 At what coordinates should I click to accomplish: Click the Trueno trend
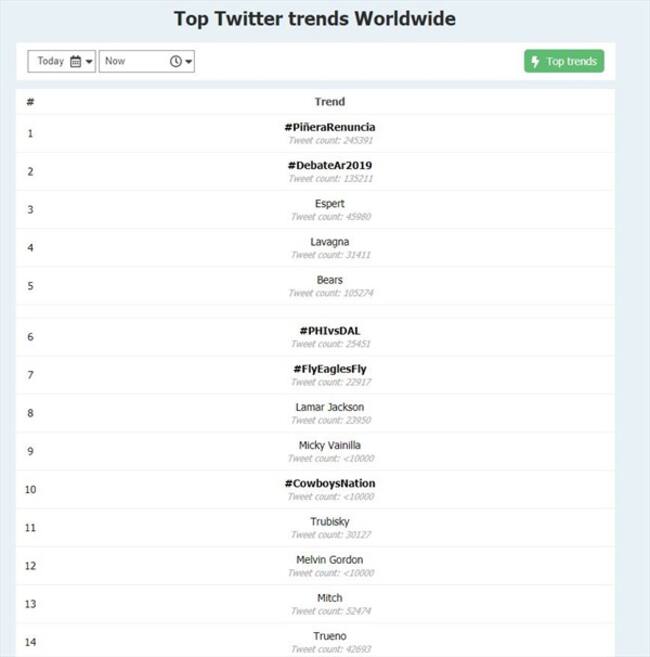click(x=329, y=636)
